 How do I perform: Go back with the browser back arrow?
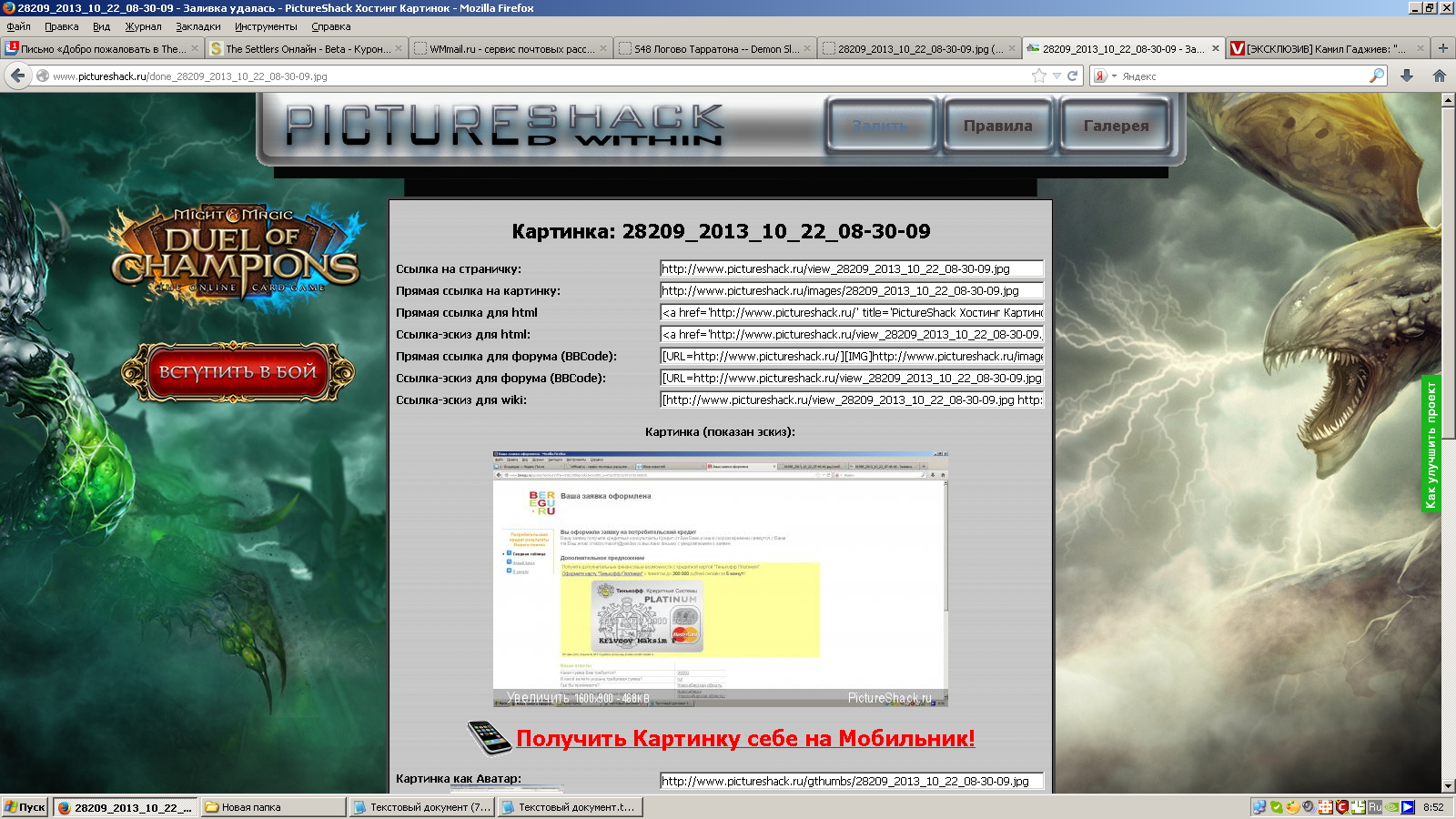[x=17, y=76]
